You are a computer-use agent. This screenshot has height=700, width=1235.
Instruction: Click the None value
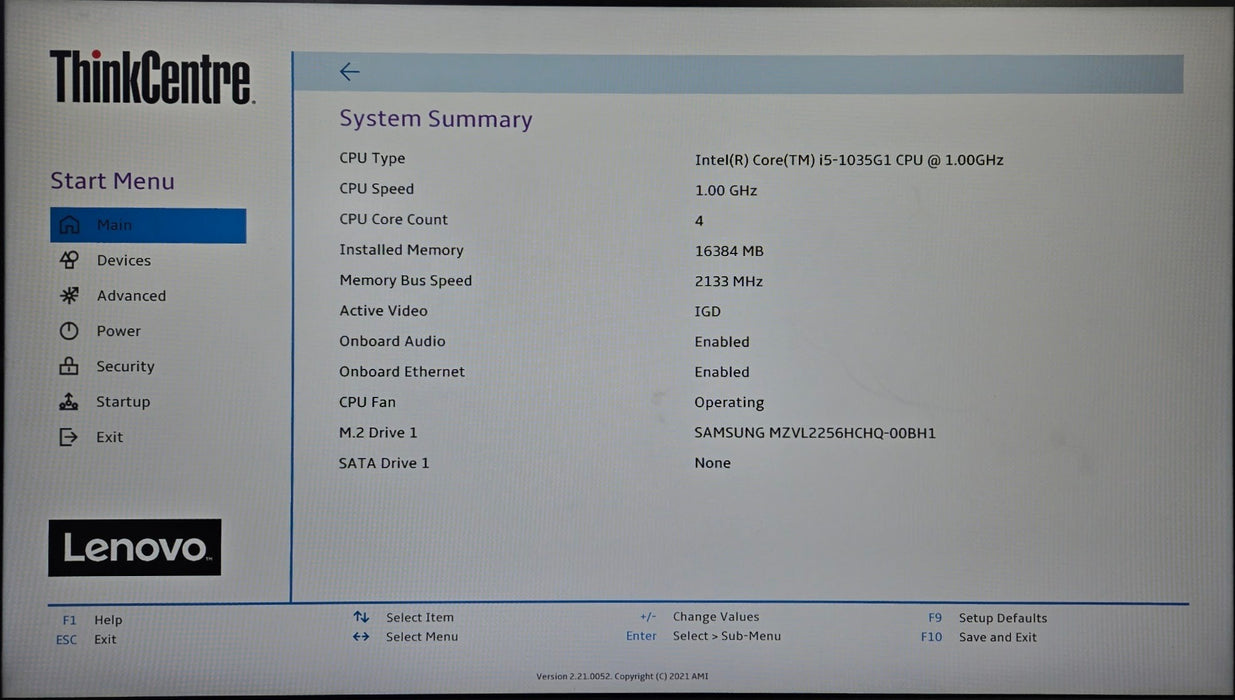pos(712,463)
